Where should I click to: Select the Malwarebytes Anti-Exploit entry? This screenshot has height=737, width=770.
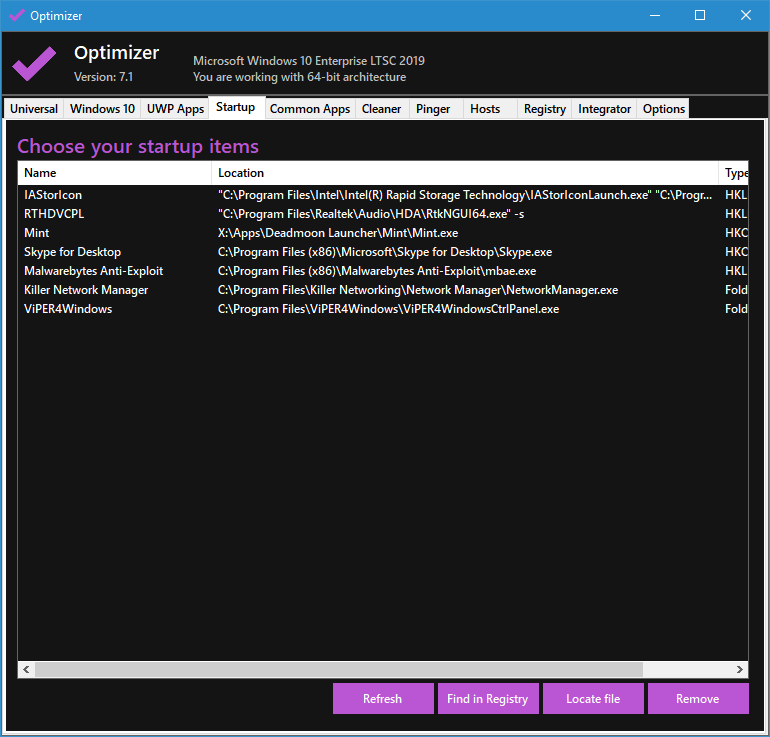coord(93,271)
